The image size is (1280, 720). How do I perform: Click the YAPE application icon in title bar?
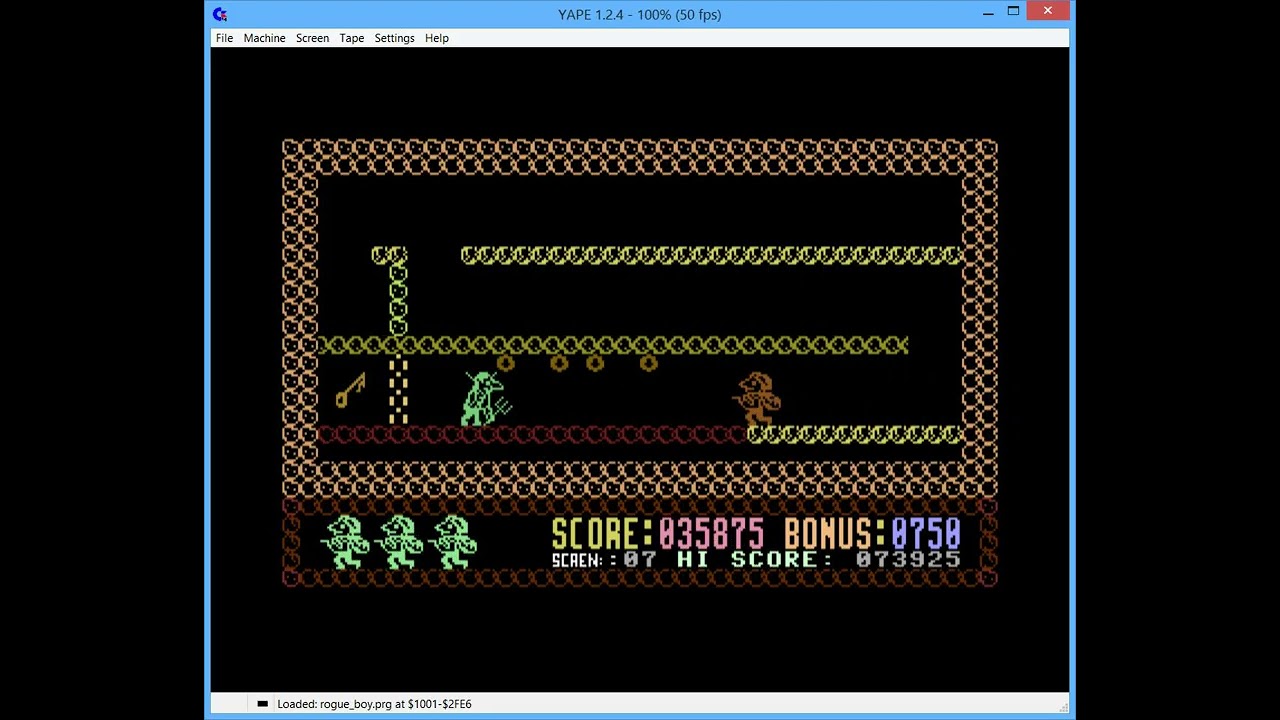coord(220,14)
